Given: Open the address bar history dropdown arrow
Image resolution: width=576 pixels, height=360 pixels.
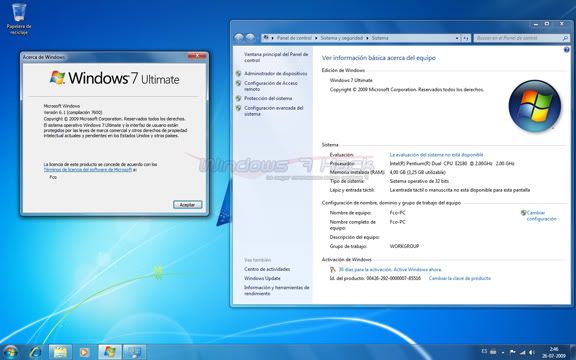Looking at the screenshot, I should tap(457, 38).
